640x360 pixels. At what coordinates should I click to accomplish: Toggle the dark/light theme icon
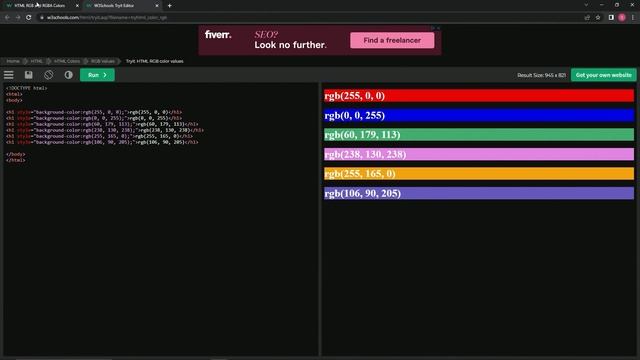(x=69, y=75)
